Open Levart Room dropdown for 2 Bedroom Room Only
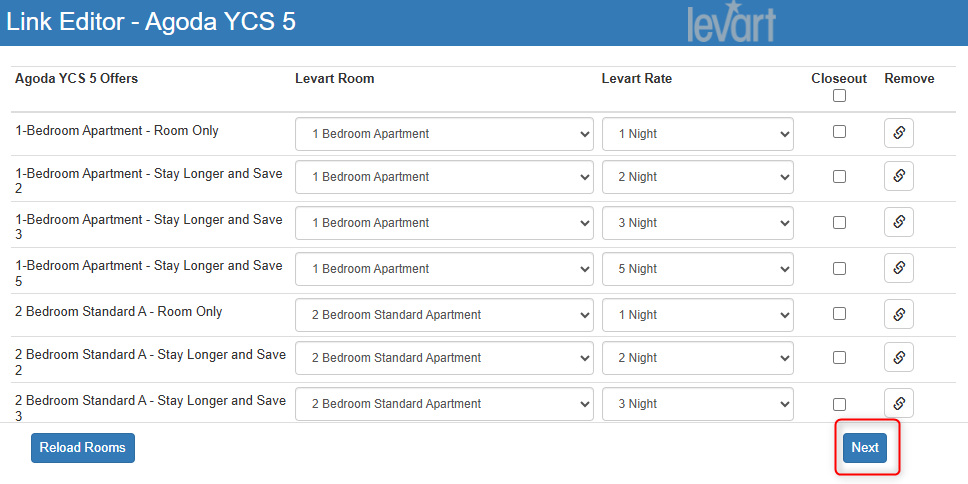The image size is (968, 484). click(x=444, y=315)
